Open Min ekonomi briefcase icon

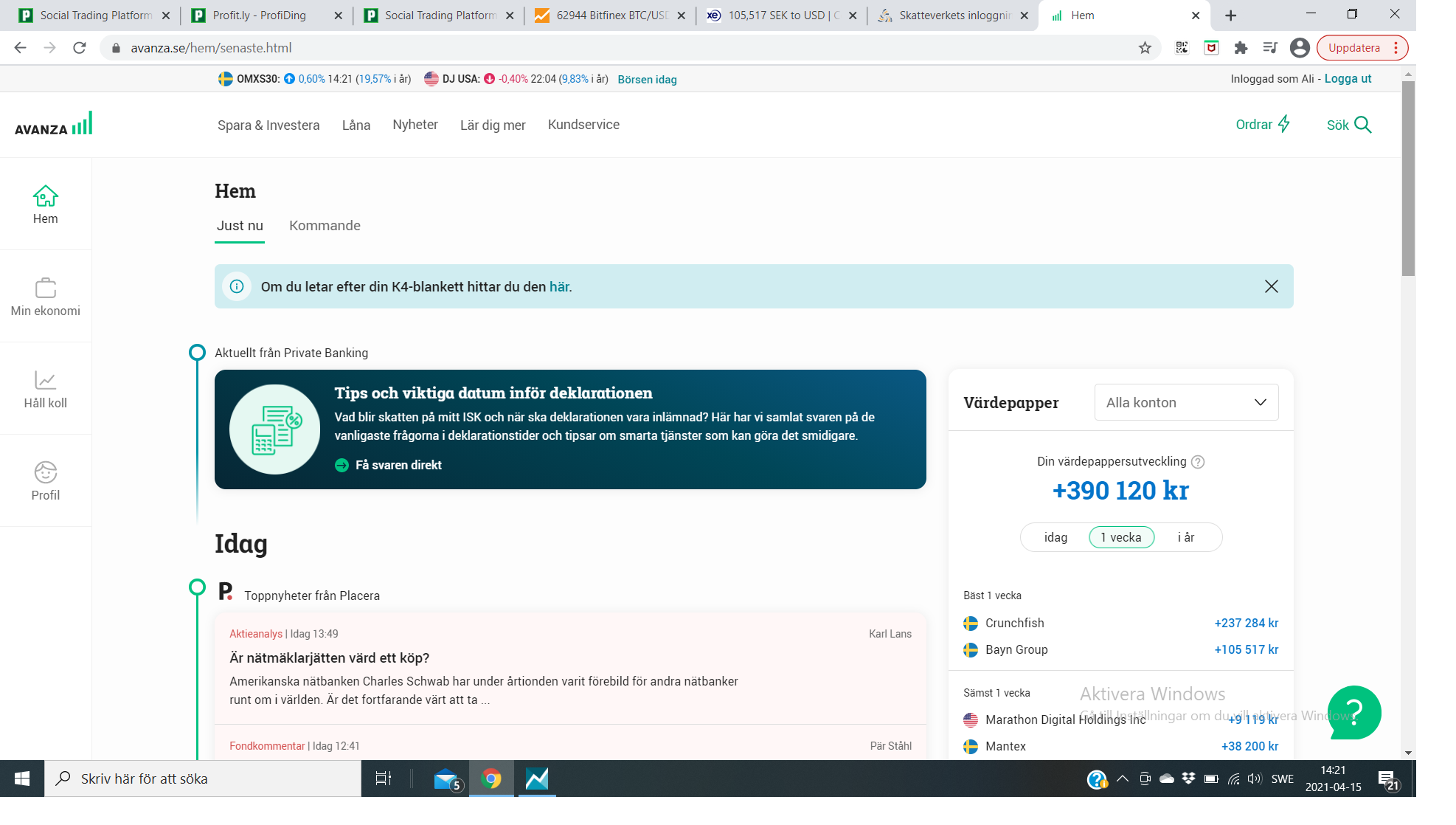point(45,288)
